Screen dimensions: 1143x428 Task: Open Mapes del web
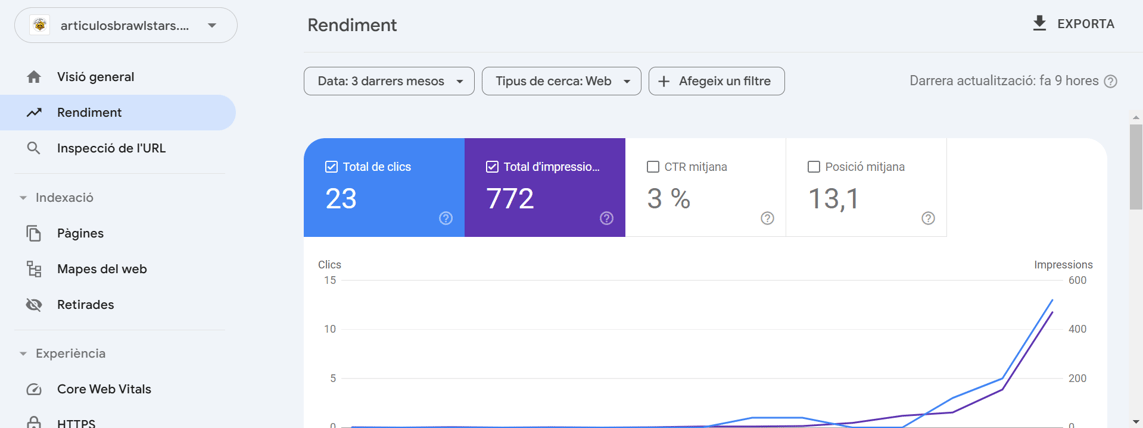[x=102, y=269]
